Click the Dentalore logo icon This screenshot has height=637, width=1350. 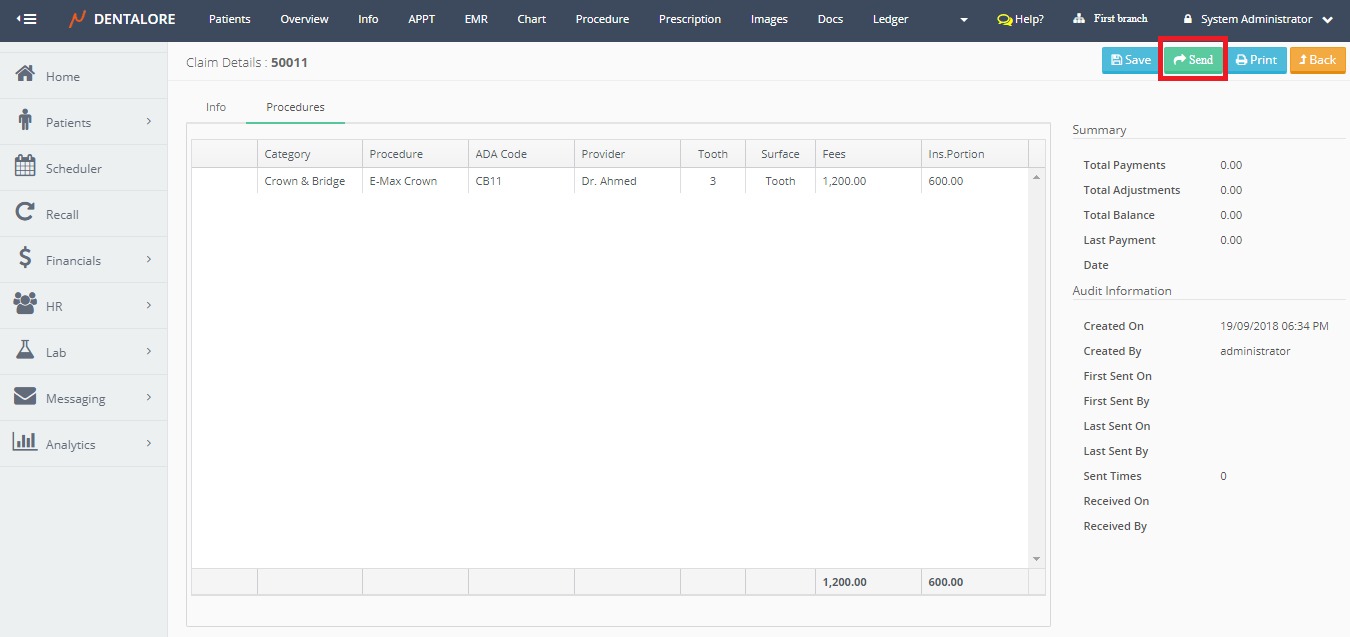click(x=78, y=19)
